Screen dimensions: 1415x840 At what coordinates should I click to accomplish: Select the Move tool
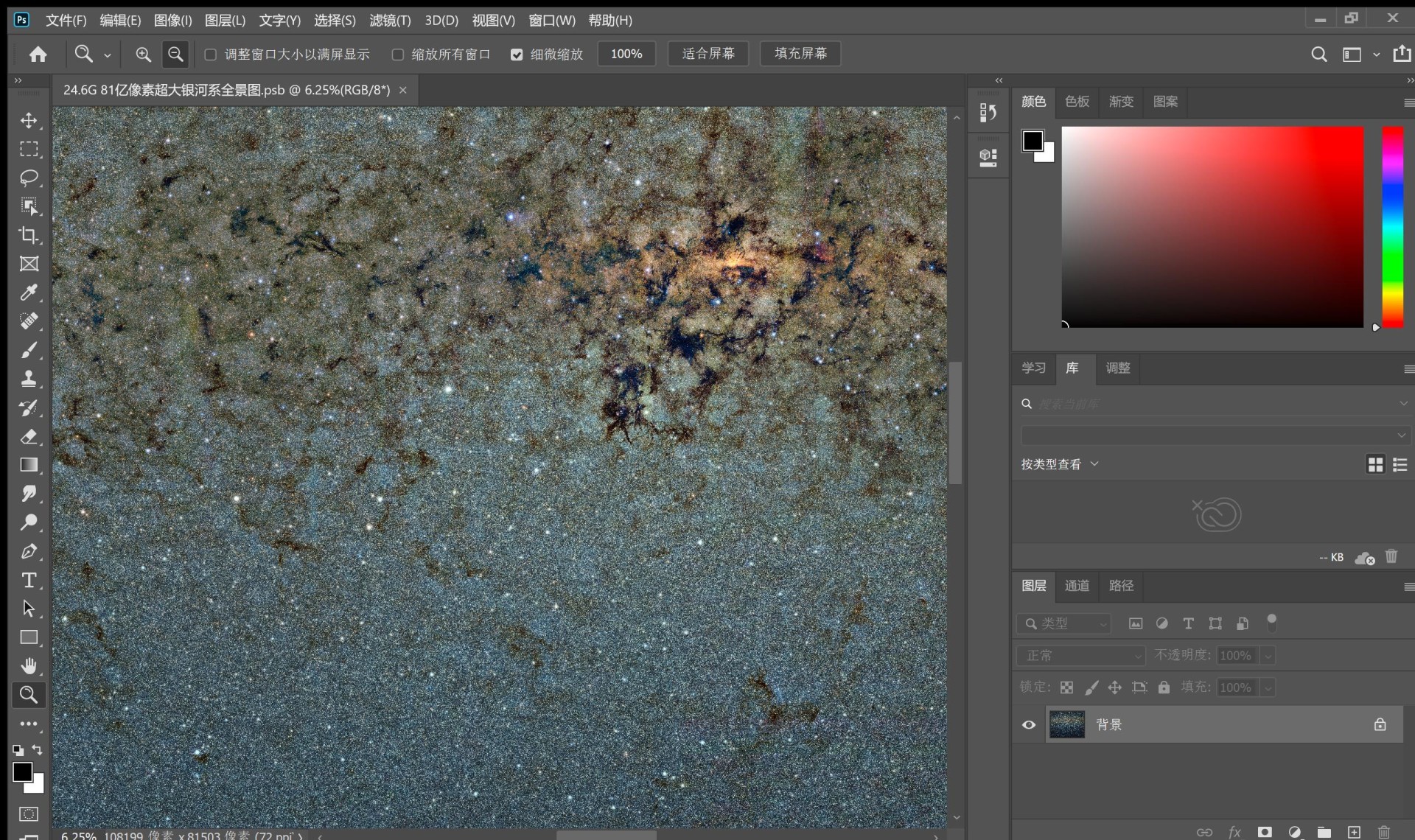29,120
